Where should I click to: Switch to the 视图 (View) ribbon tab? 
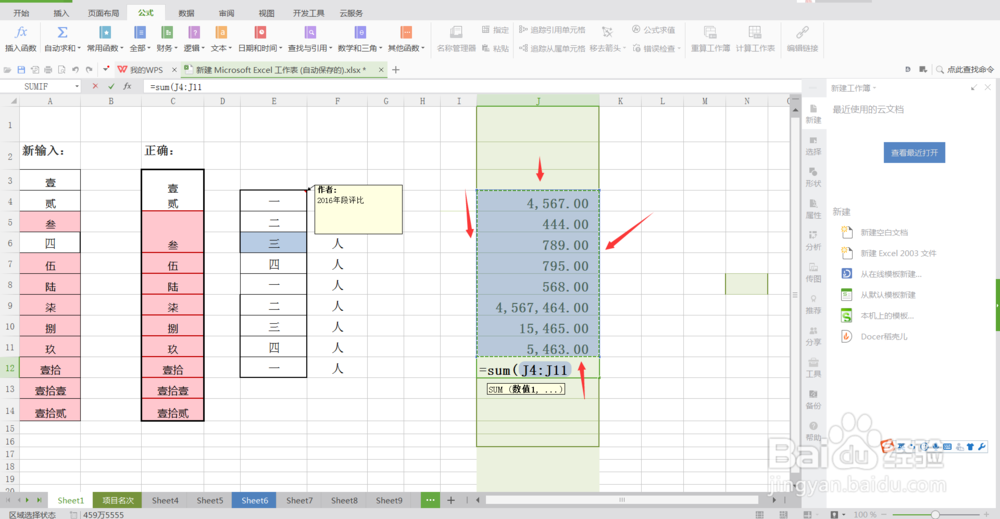pyautogui.click(x=267, y=13)
